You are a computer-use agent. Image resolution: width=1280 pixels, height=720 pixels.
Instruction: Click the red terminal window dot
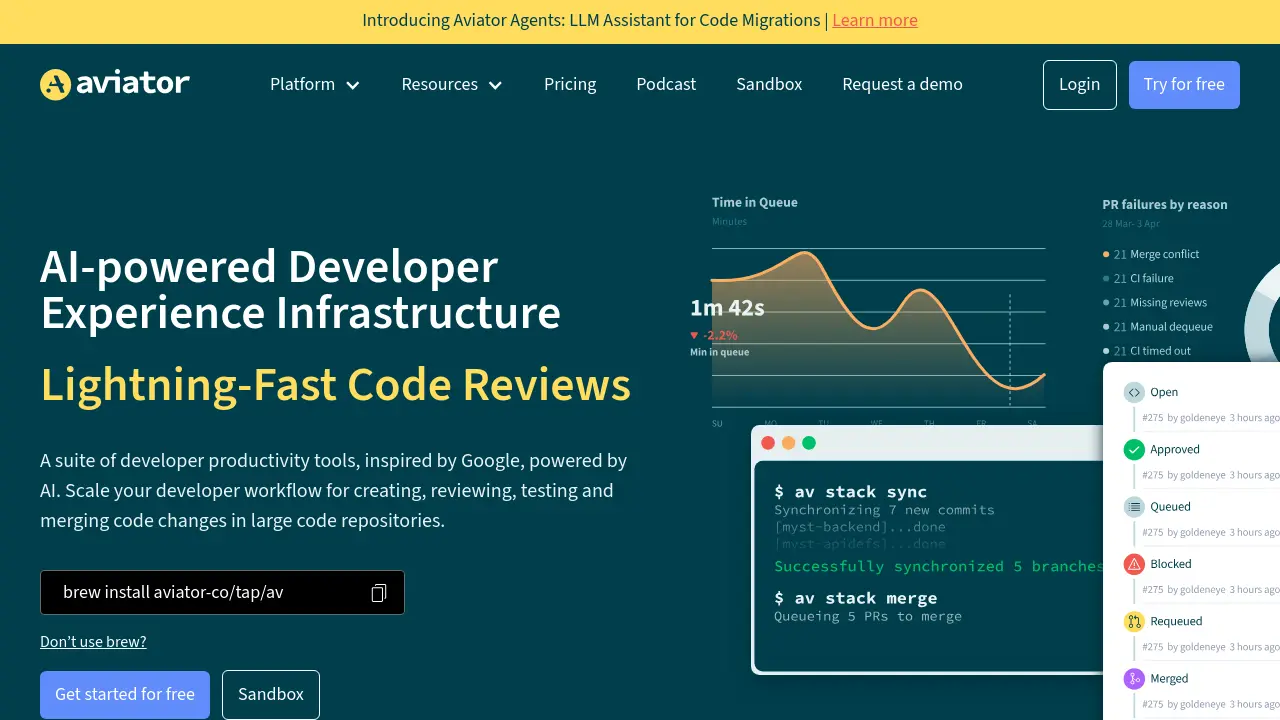click(x=768, y=443)
